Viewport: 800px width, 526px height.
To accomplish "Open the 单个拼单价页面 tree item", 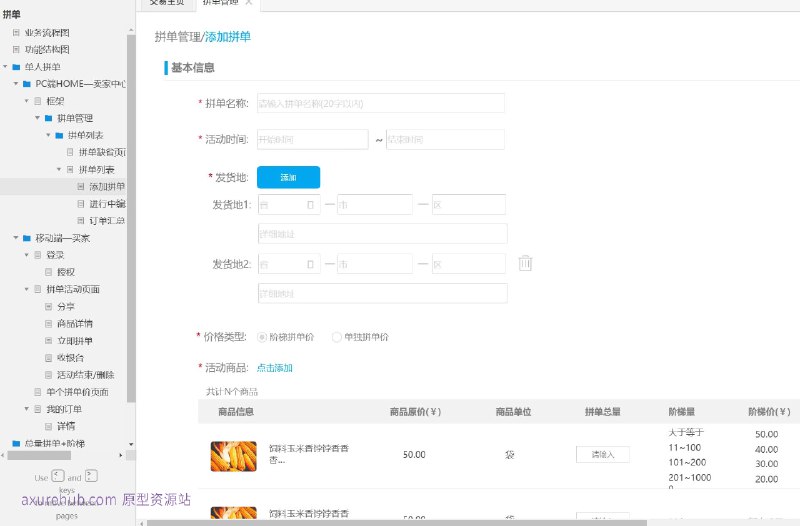I will [x=77, y=392].
